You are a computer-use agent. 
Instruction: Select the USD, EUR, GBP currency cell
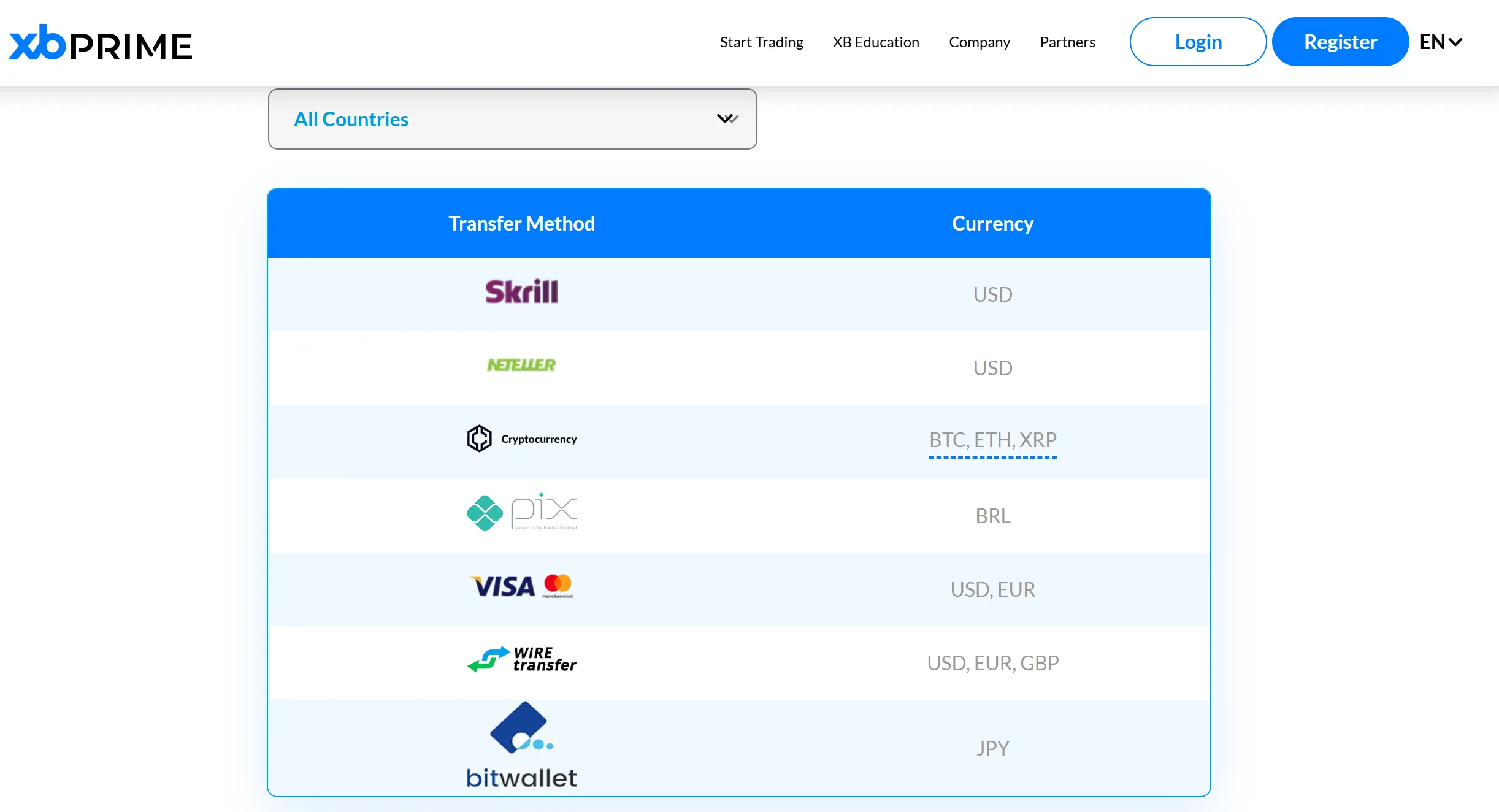coord(992,663)
